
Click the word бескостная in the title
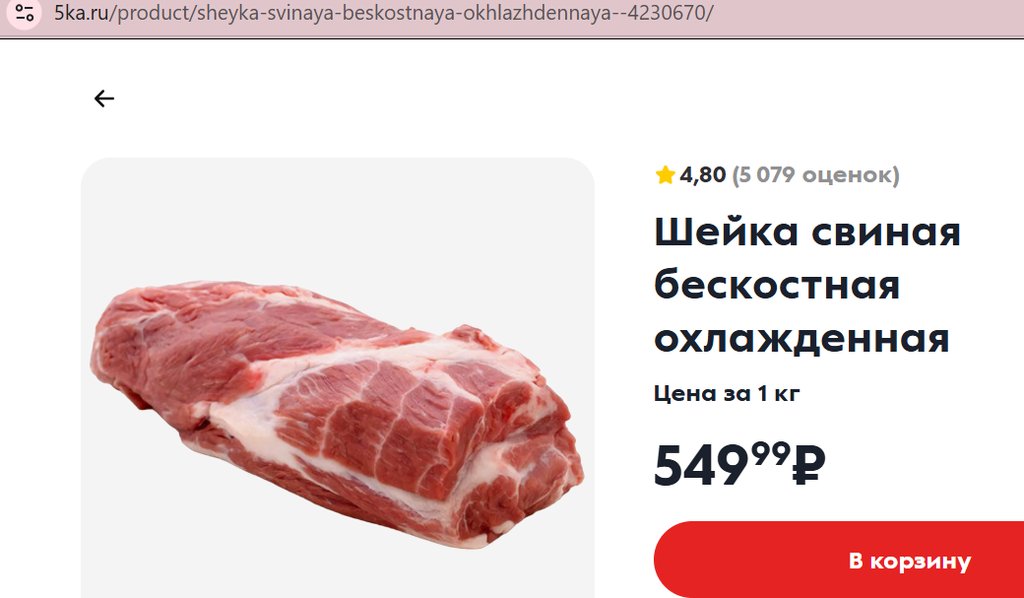click(x=777, y=285)
